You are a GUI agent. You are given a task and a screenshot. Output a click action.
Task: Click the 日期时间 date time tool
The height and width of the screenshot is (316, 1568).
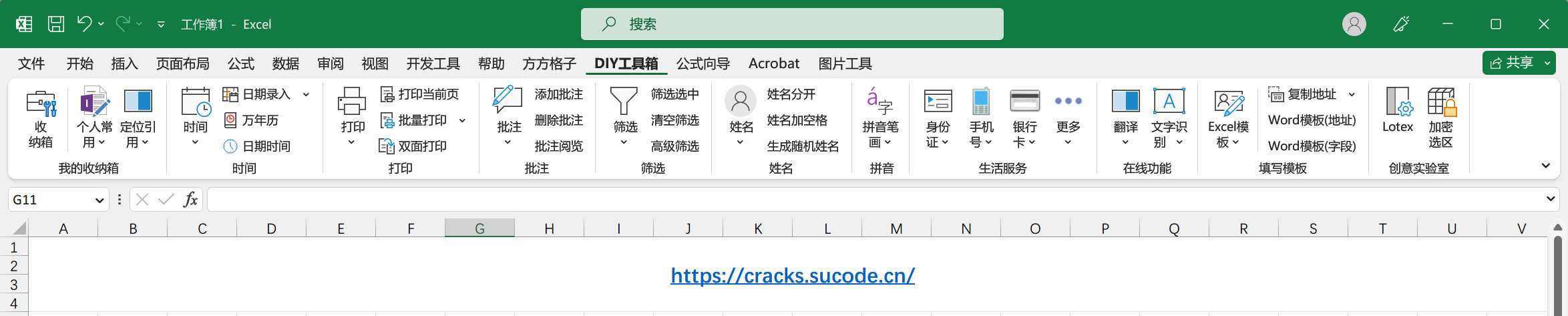(257, 146)
